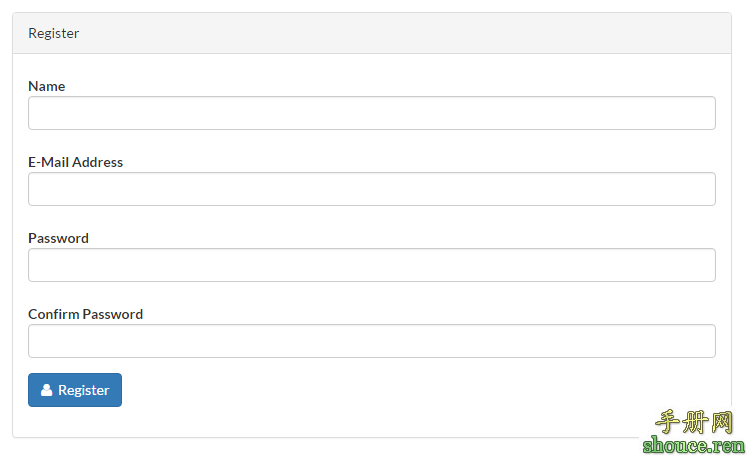This screenshot has width=747, height=456.
Task: Click the "Register" text on the blue button
Action: tap(84, 391)
